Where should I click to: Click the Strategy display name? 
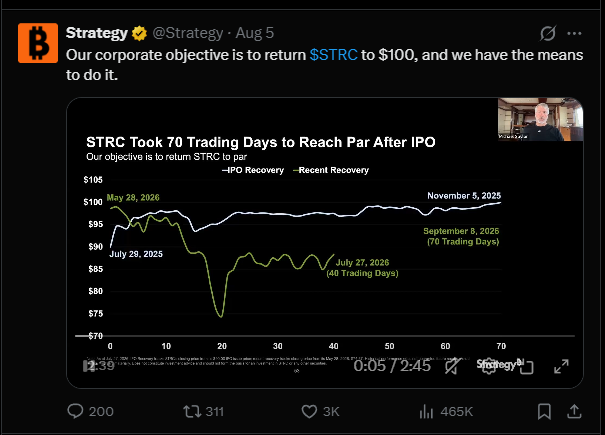[96, 33]
